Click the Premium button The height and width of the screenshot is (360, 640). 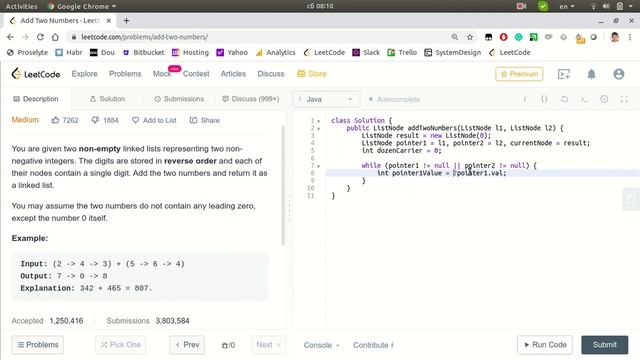click(519, 74)
